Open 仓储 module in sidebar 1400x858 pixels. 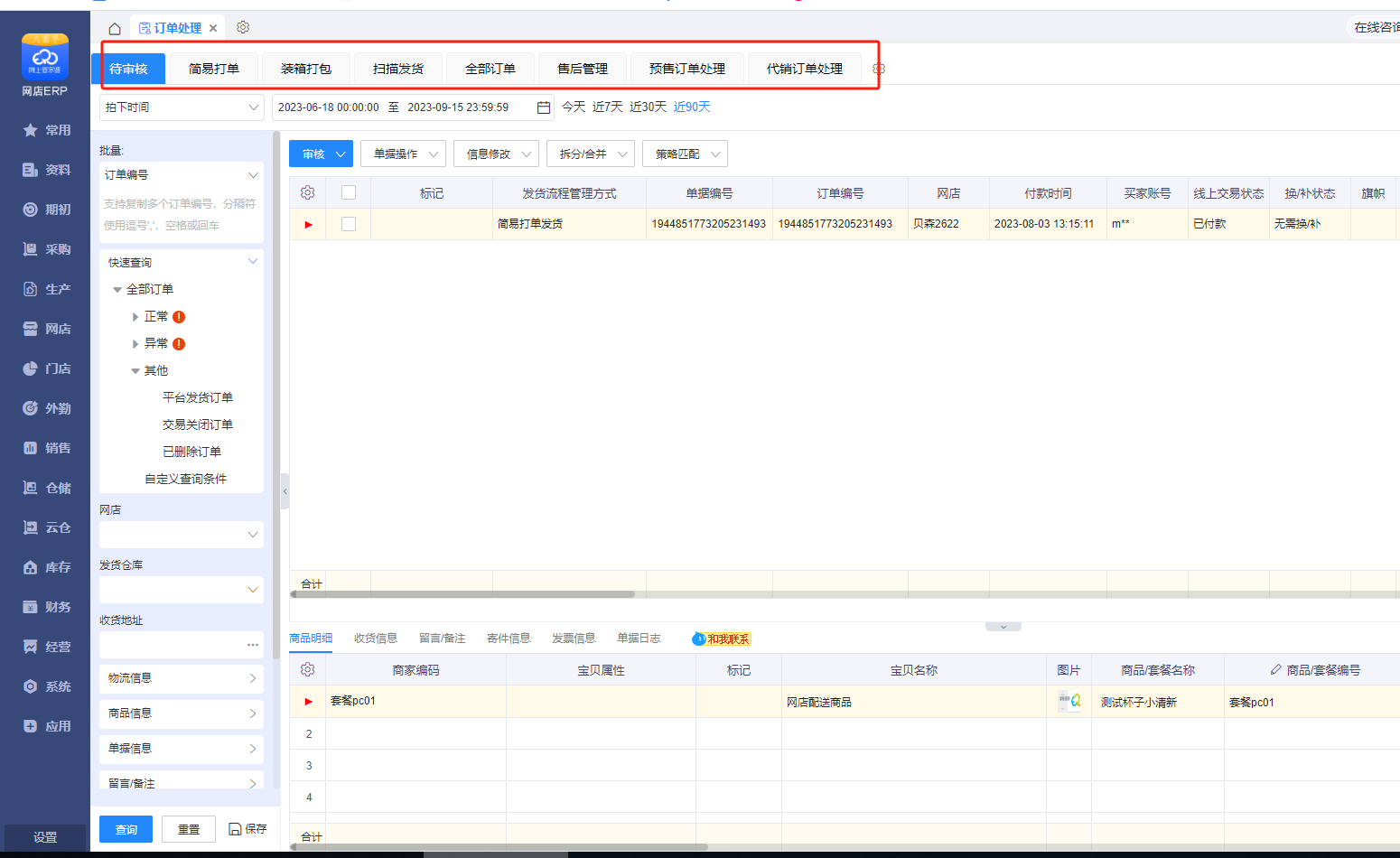coord(46,488)
